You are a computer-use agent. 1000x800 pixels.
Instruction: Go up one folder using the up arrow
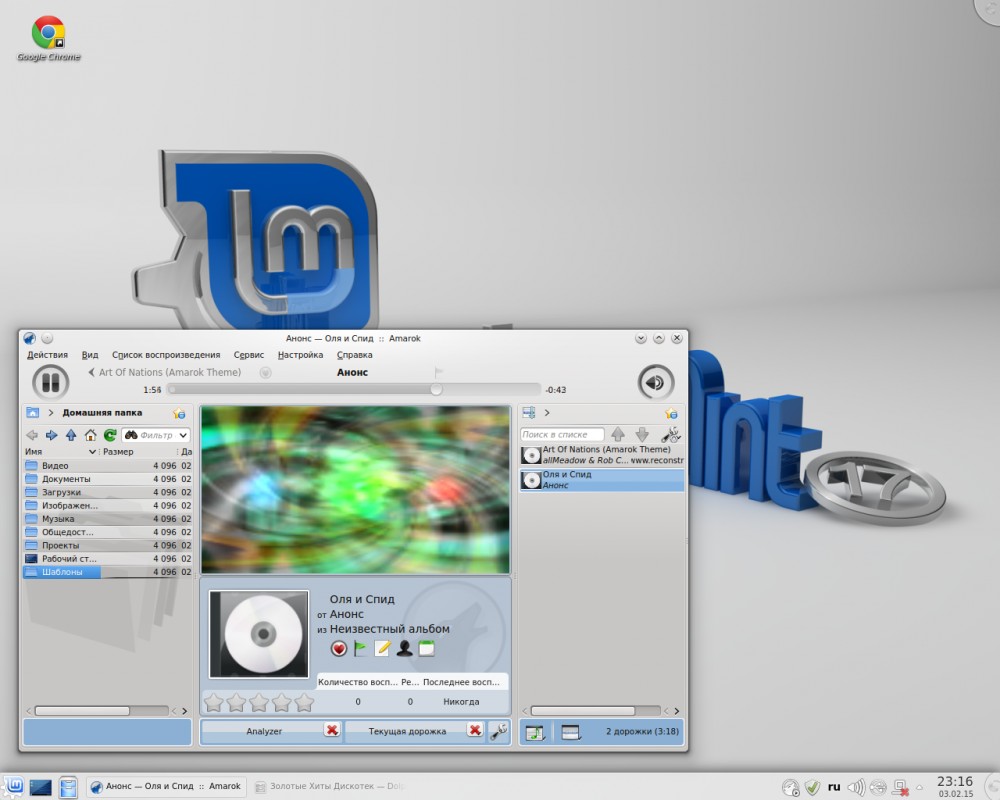coord(71,435)
